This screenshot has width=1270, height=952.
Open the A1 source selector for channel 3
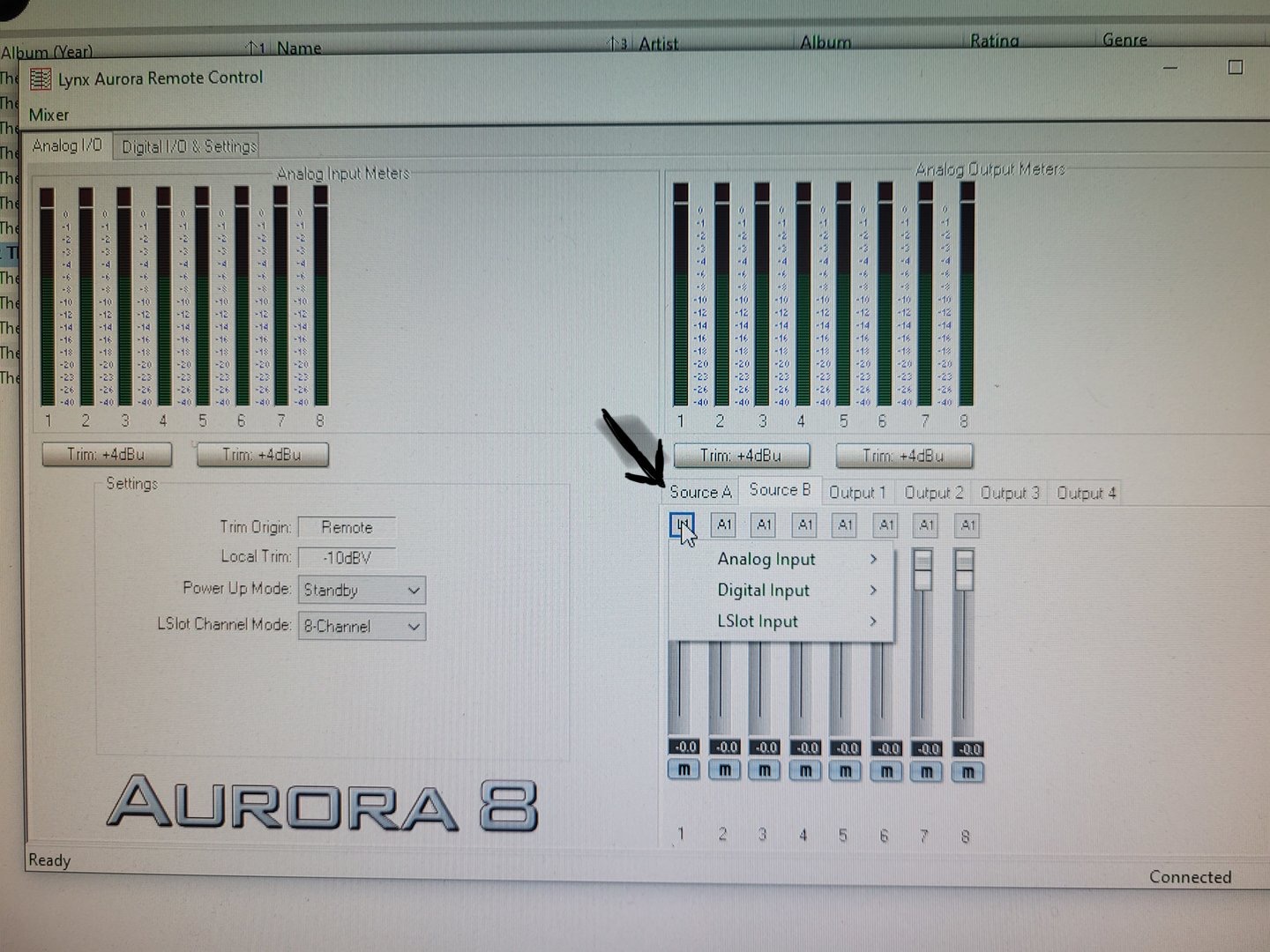click(x=764, y=525)
